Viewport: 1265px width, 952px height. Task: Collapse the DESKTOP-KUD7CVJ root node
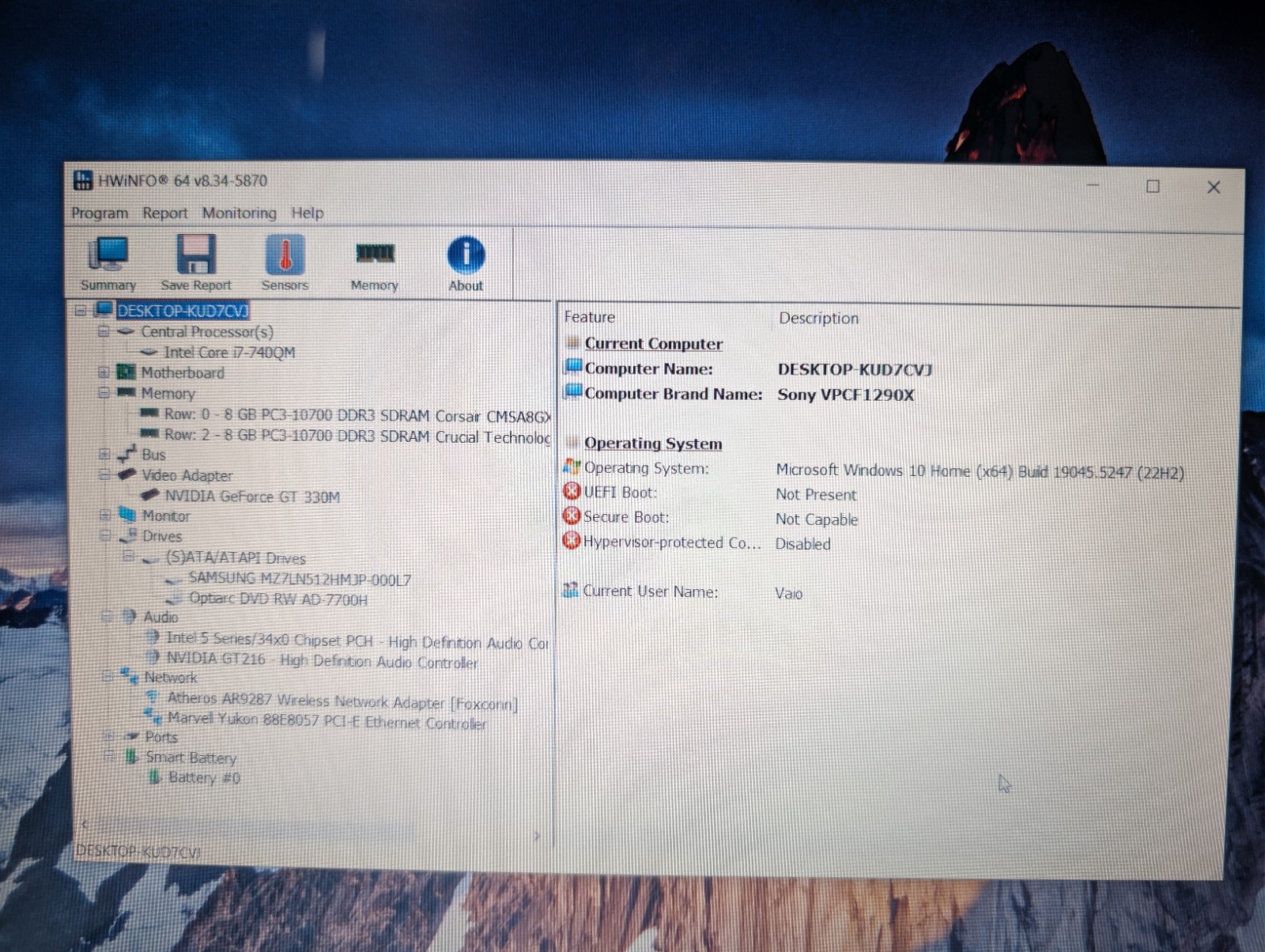pyautogui.click(x=81, y=310)
